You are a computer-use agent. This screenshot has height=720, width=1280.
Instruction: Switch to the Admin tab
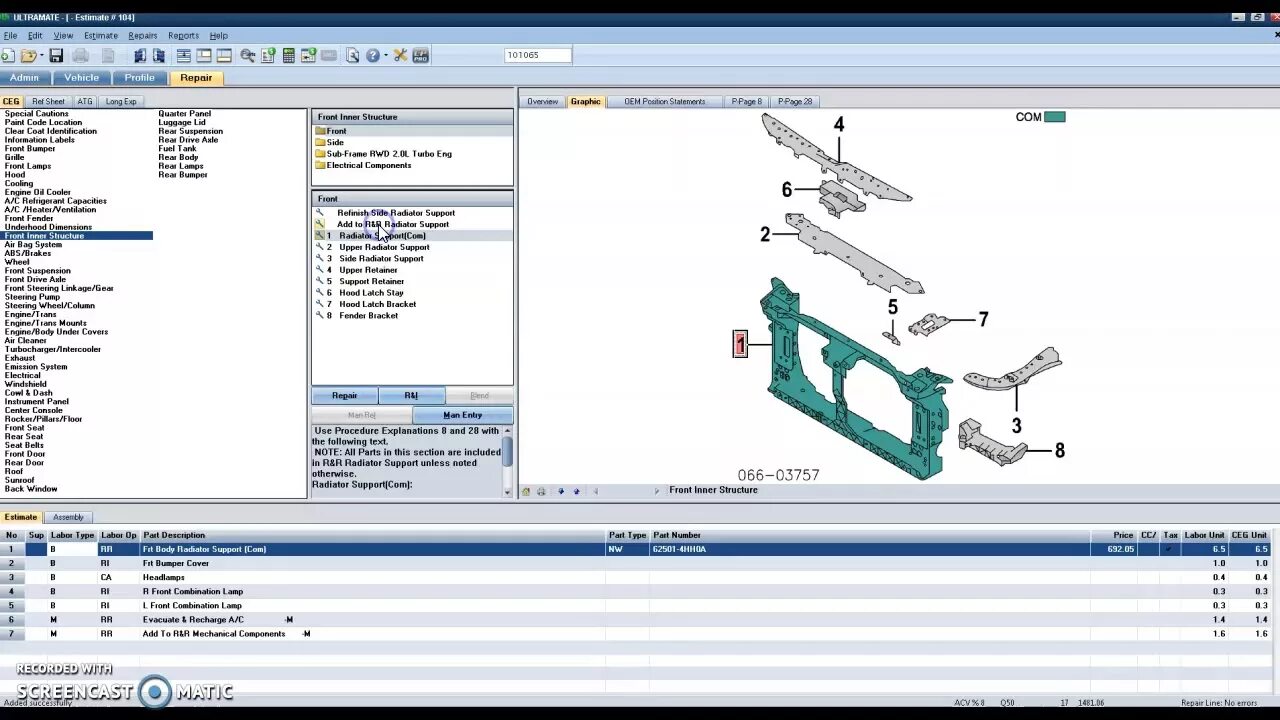[x=24, y=78]
